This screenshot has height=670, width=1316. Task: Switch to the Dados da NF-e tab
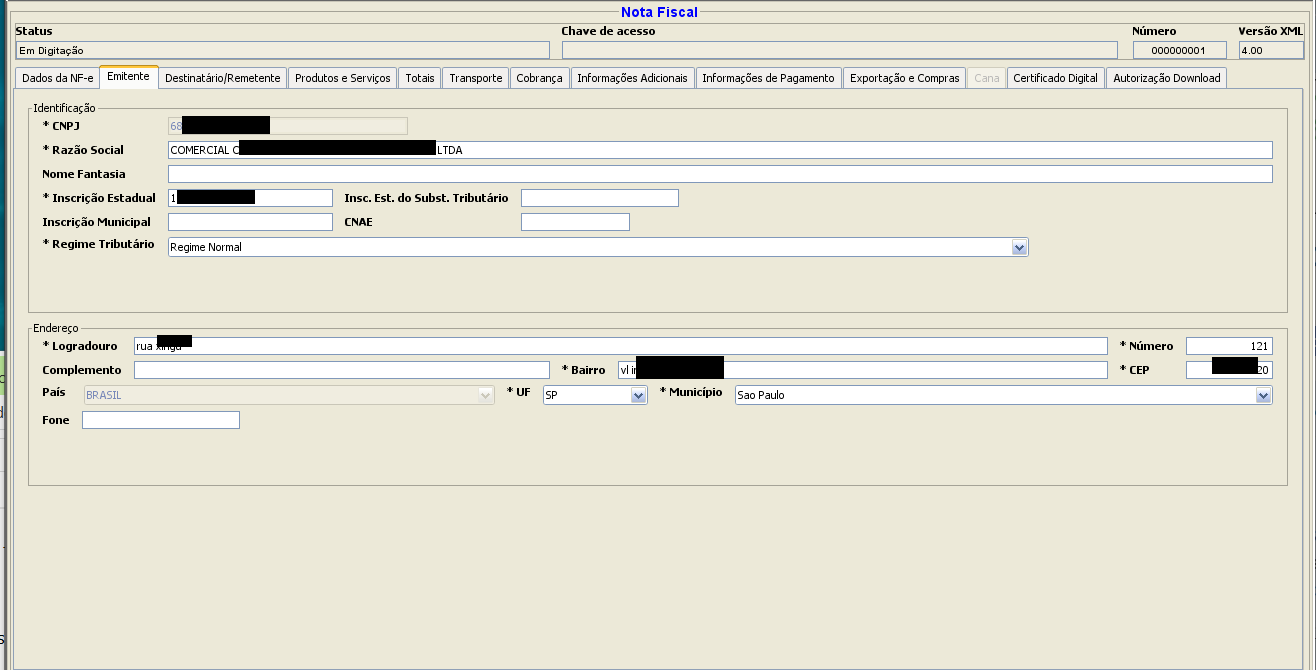click(57, 78)
